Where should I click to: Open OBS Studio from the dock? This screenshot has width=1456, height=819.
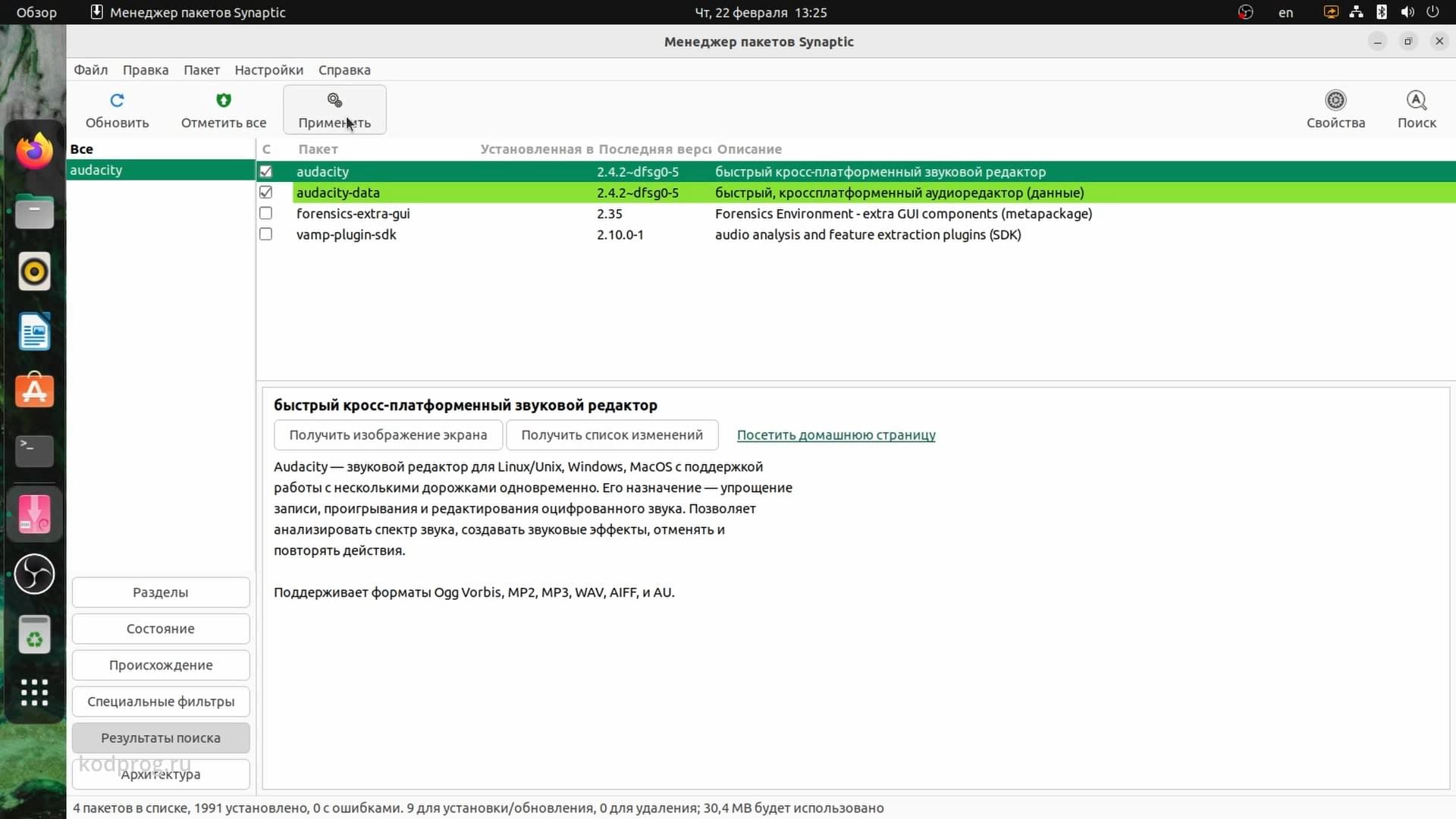pos(34,573)
